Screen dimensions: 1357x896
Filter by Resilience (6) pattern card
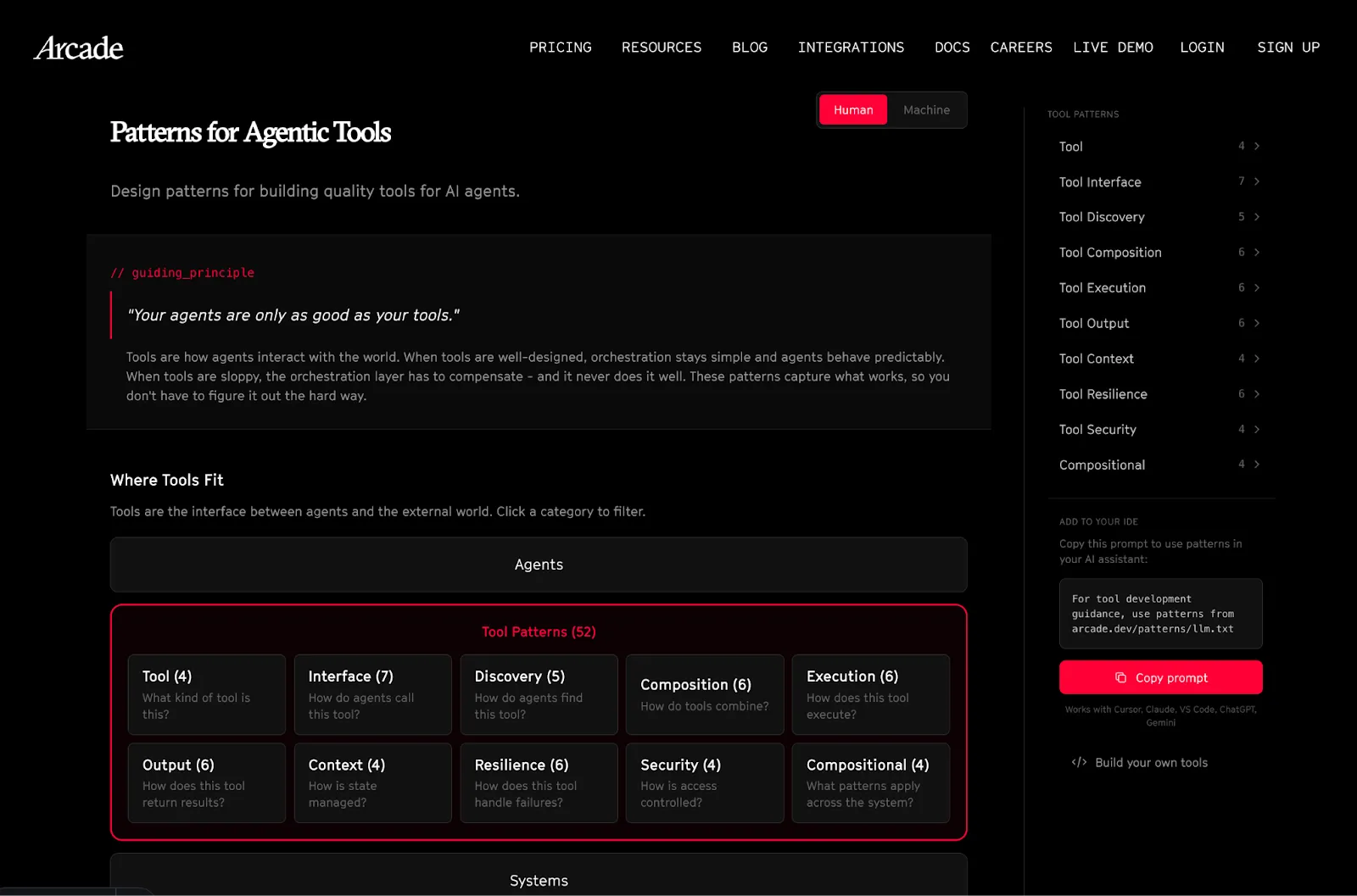point(539,782)
